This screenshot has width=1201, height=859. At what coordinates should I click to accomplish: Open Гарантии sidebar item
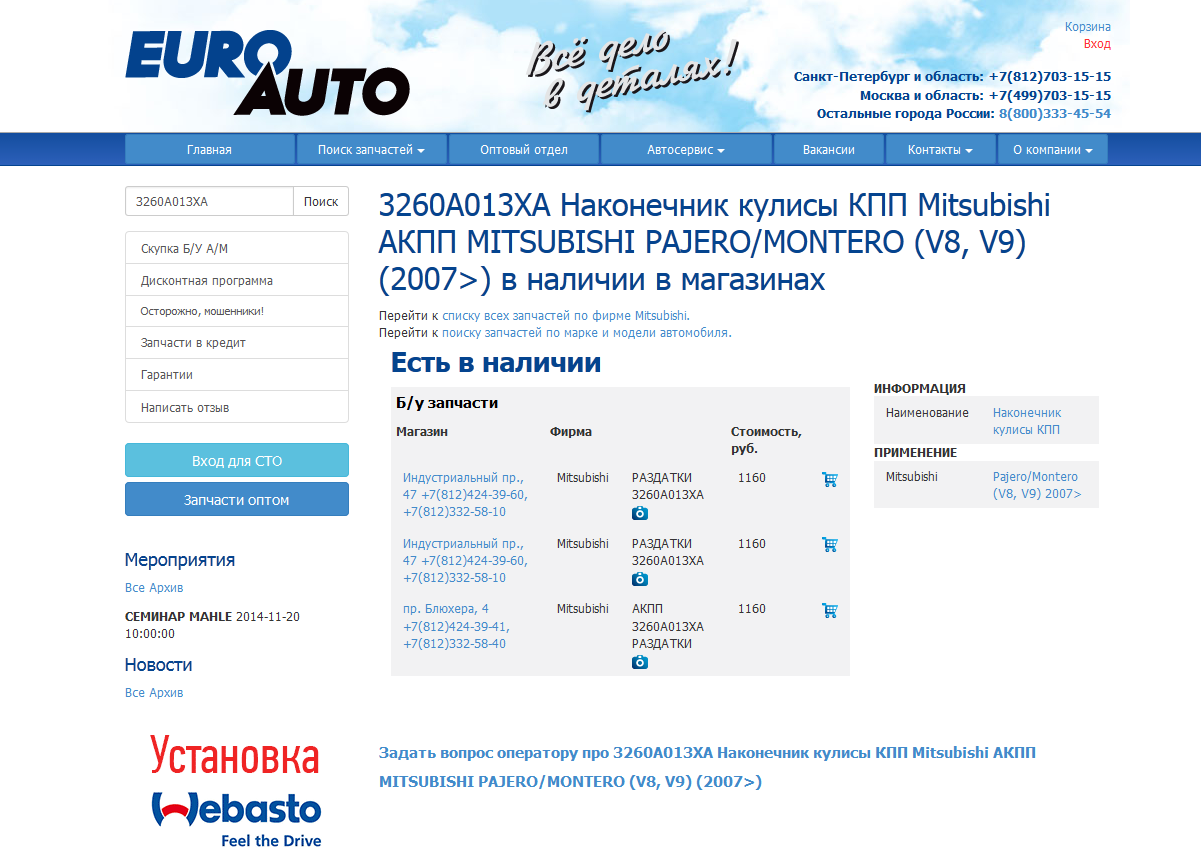tap(237, 375)
